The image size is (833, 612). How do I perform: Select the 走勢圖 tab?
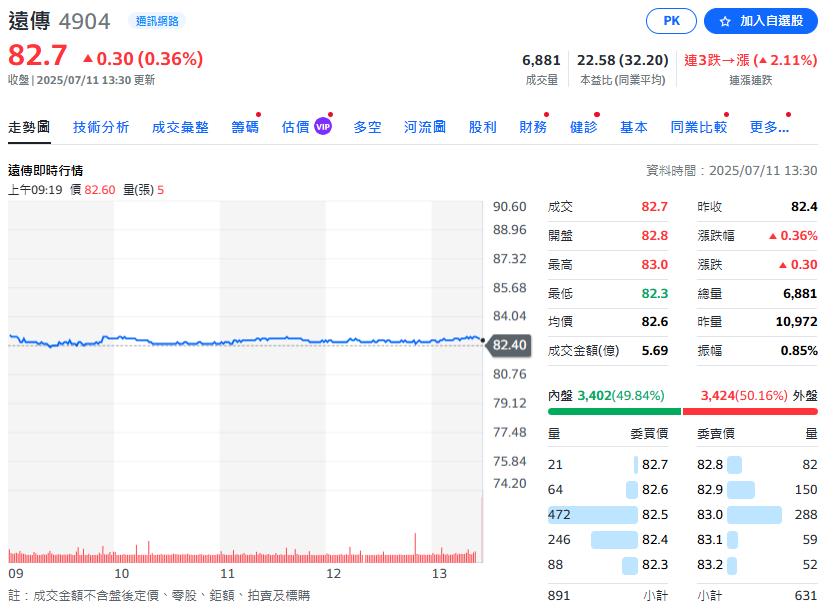pos(29,127)
